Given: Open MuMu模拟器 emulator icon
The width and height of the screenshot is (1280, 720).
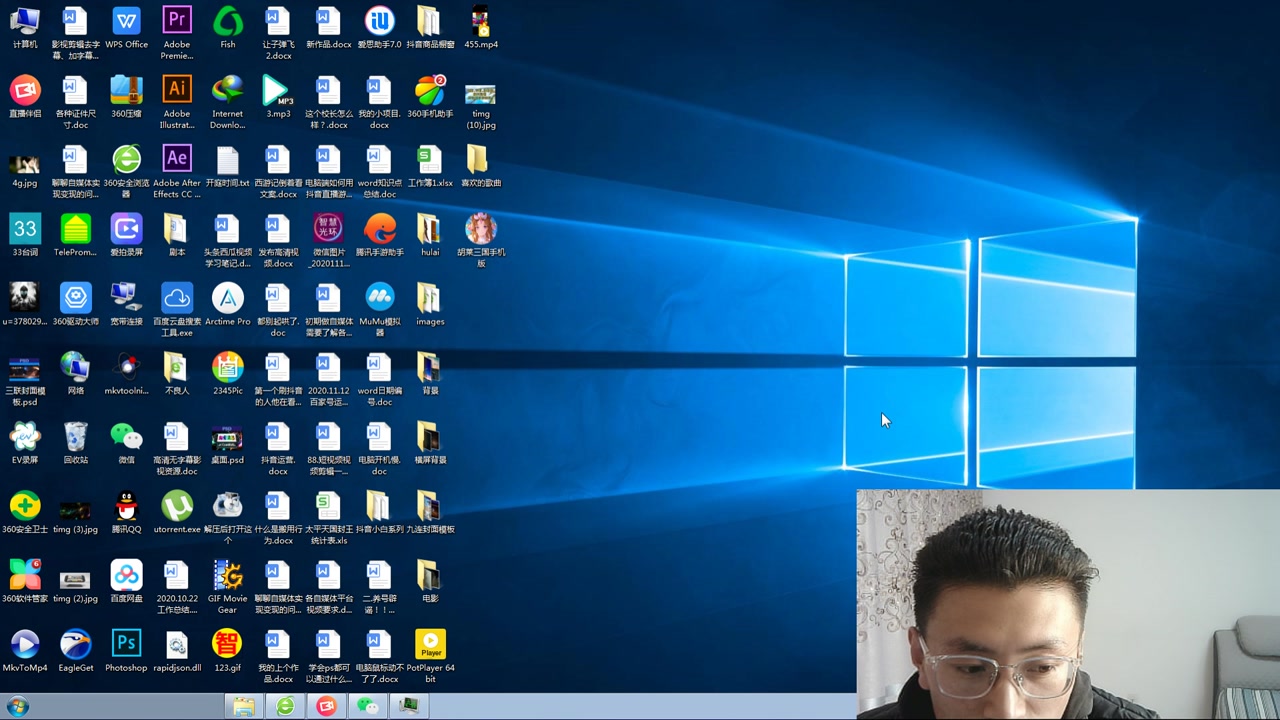Looking at the screenshot, I should tap(379, 309).
